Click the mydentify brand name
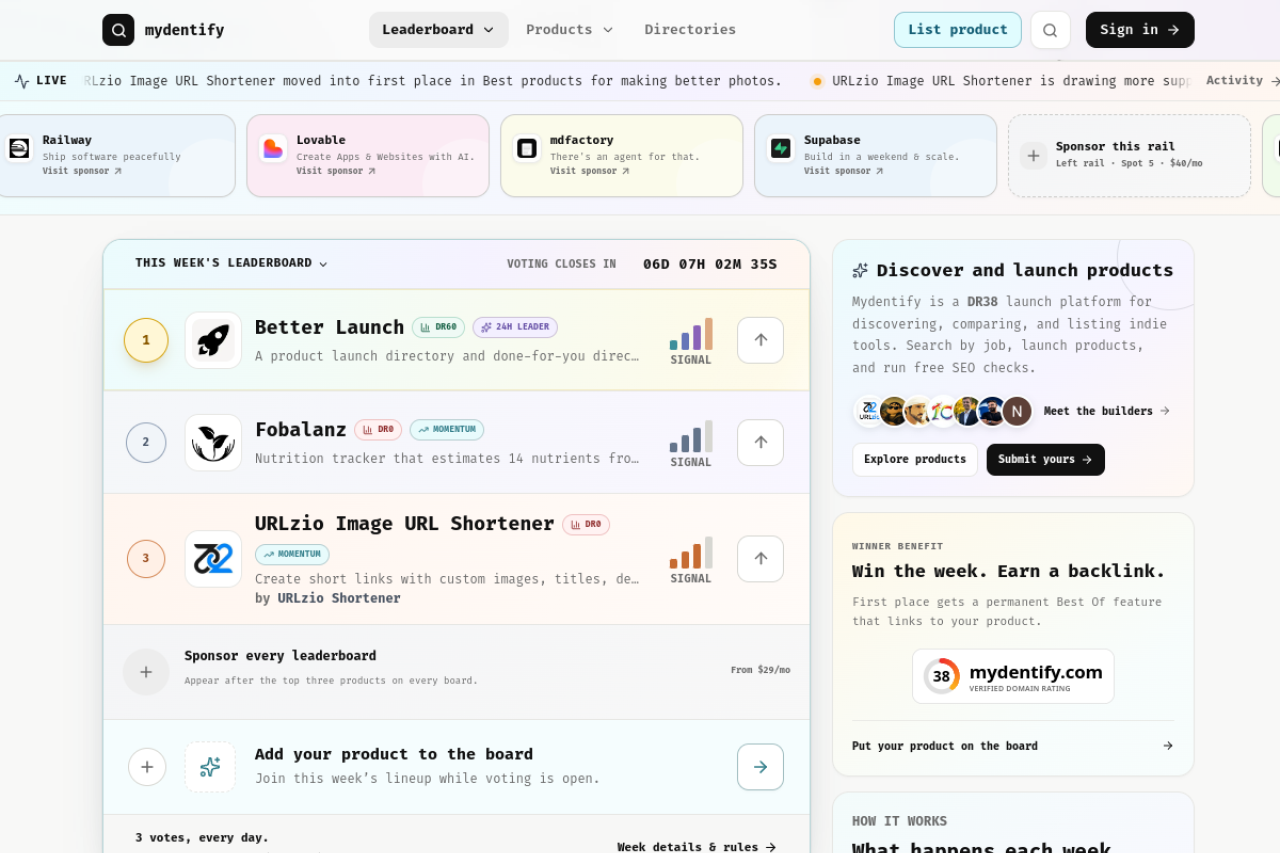Image resolution: width=1280 pixels, height=853 pixels. coord(184,30)
